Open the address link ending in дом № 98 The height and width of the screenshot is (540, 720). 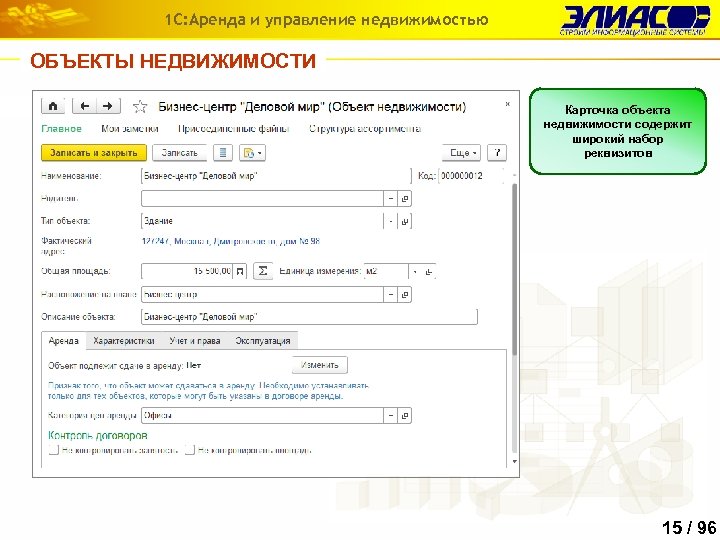231,241
